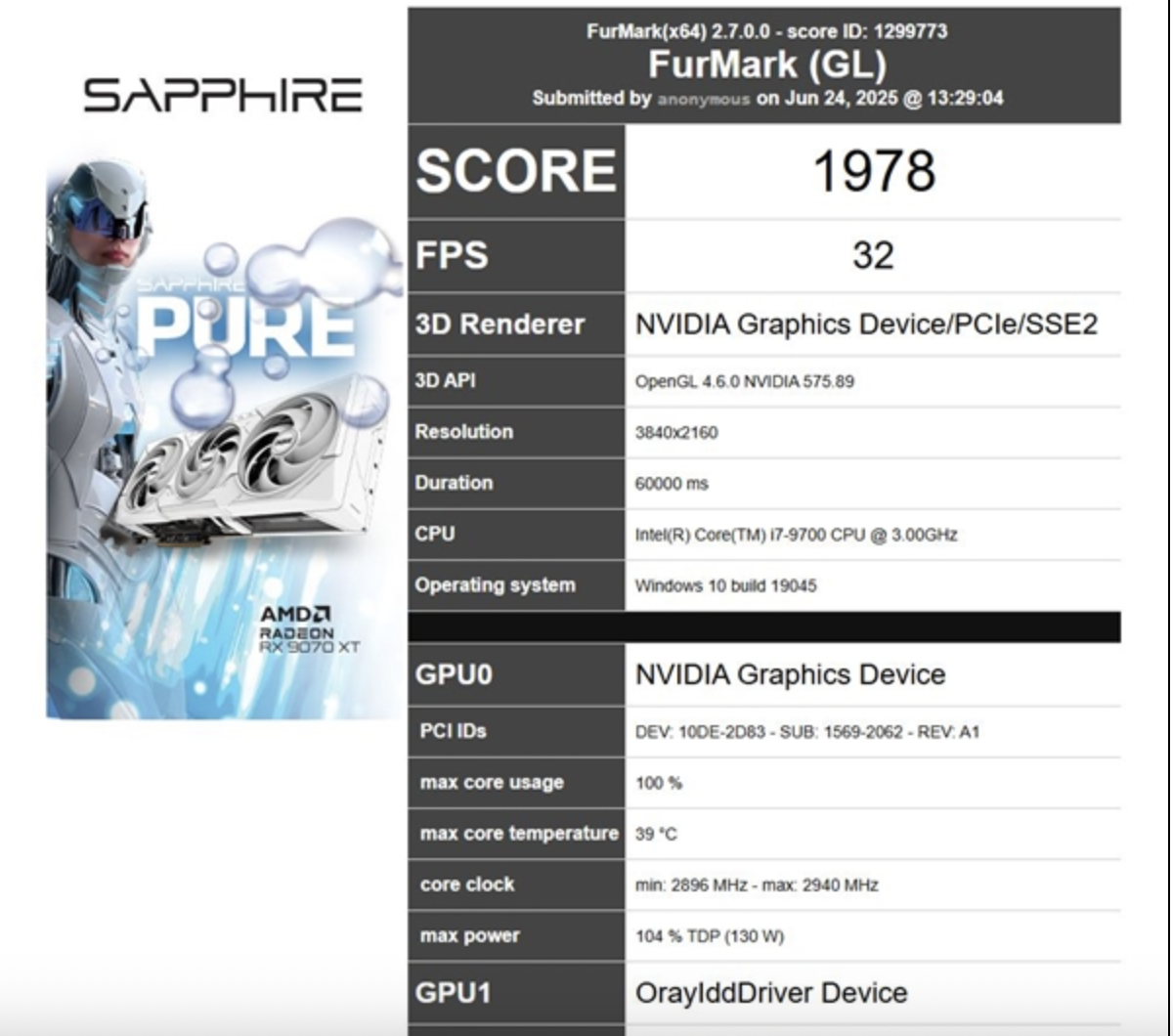Click the max power label
Screen dimensions: 1173x1036
[x=469, y=936]
